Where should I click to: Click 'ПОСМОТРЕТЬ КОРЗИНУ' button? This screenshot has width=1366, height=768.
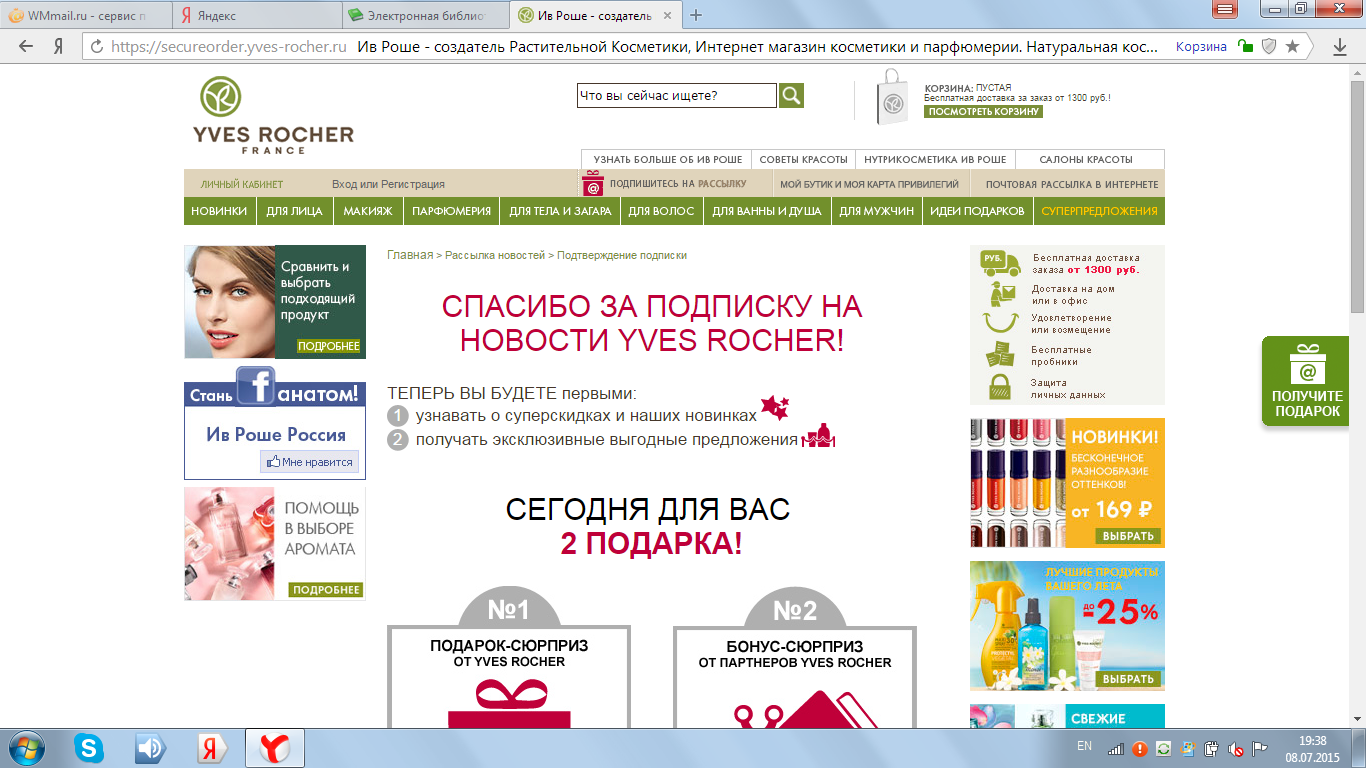(x=983, y=111)
